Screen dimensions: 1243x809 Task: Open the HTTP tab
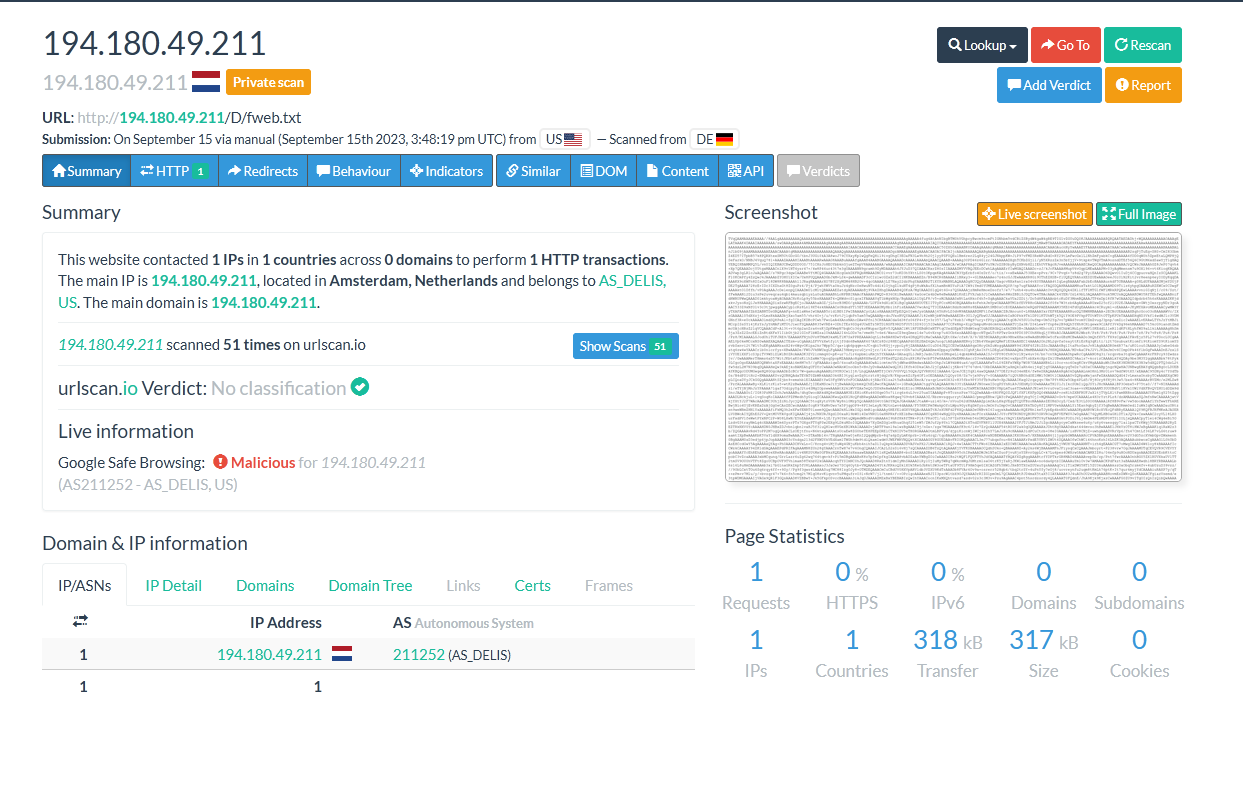pos(174,171)
